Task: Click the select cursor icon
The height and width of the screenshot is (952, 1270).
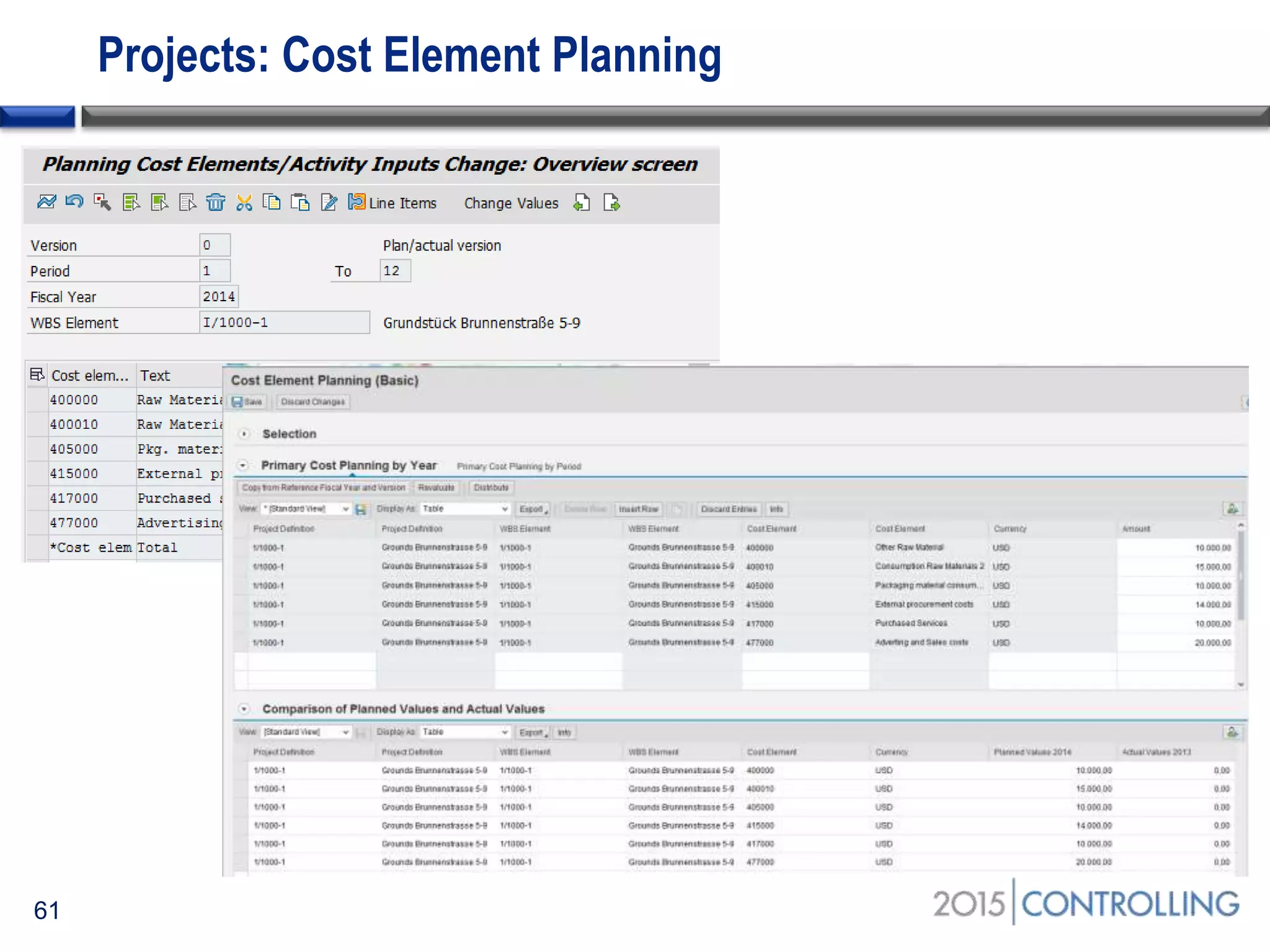Action: [x=102, y=202]
